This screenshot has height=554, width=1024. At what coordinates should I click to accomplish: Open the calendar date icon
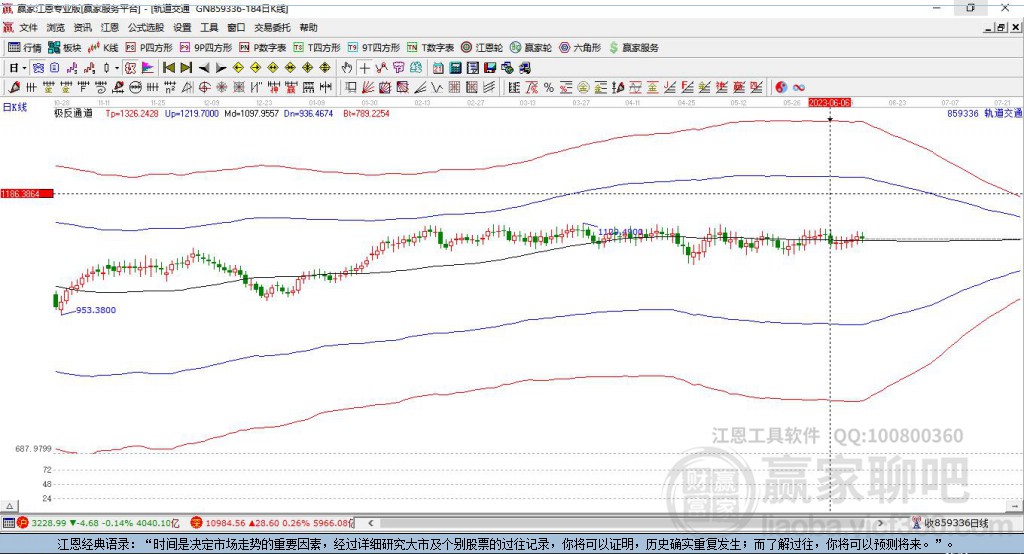tap(438, 68)
